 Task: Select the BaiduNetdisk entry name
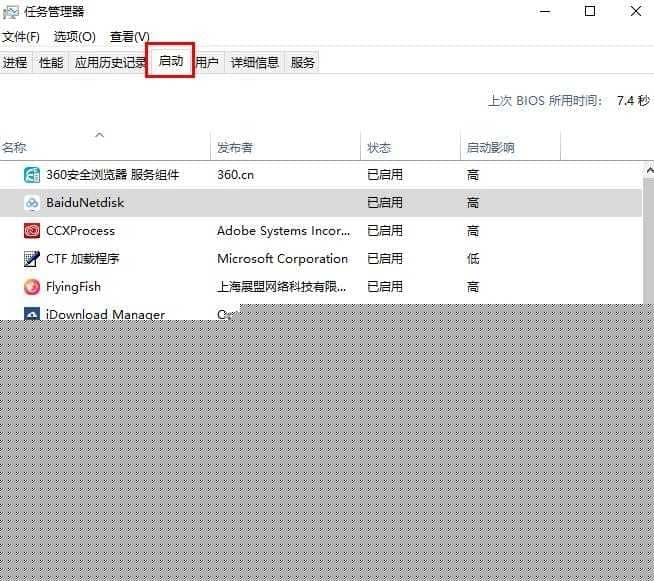pyautogui.click(x=85, y=203)
